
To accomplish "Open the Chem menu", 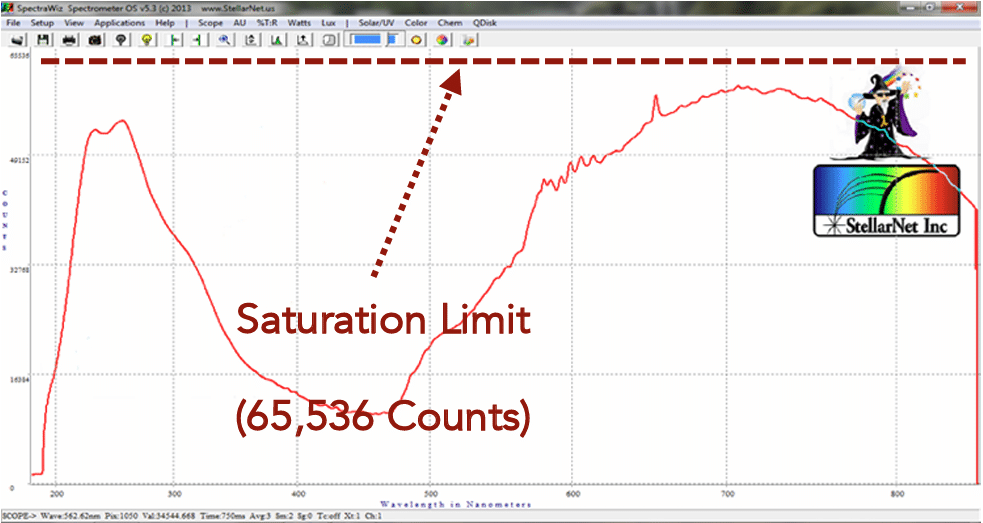I will (450, 23).
